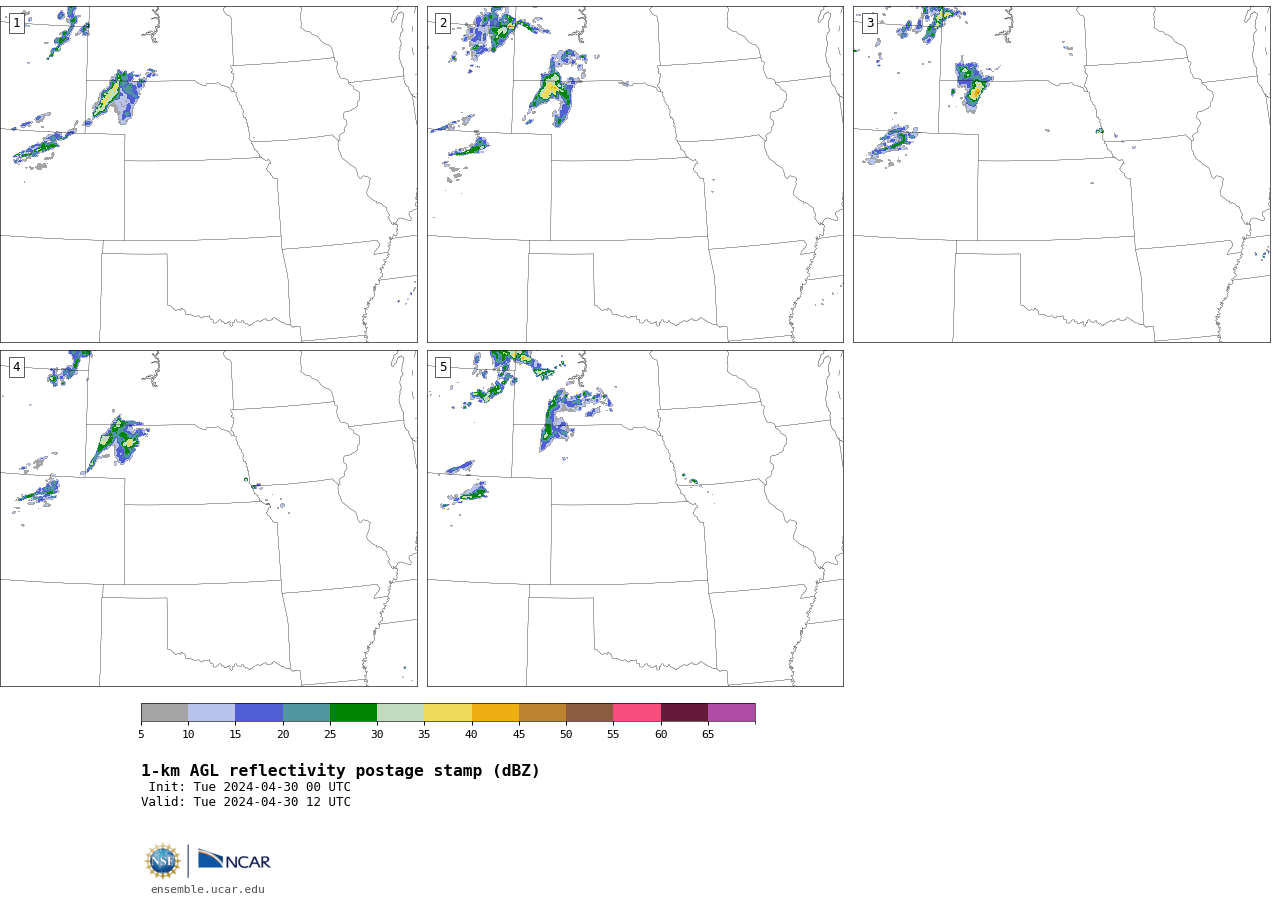Viewport: 1280px width, 901px height.
Task: Click the member number 2 label box
Action: coord(443,23)
